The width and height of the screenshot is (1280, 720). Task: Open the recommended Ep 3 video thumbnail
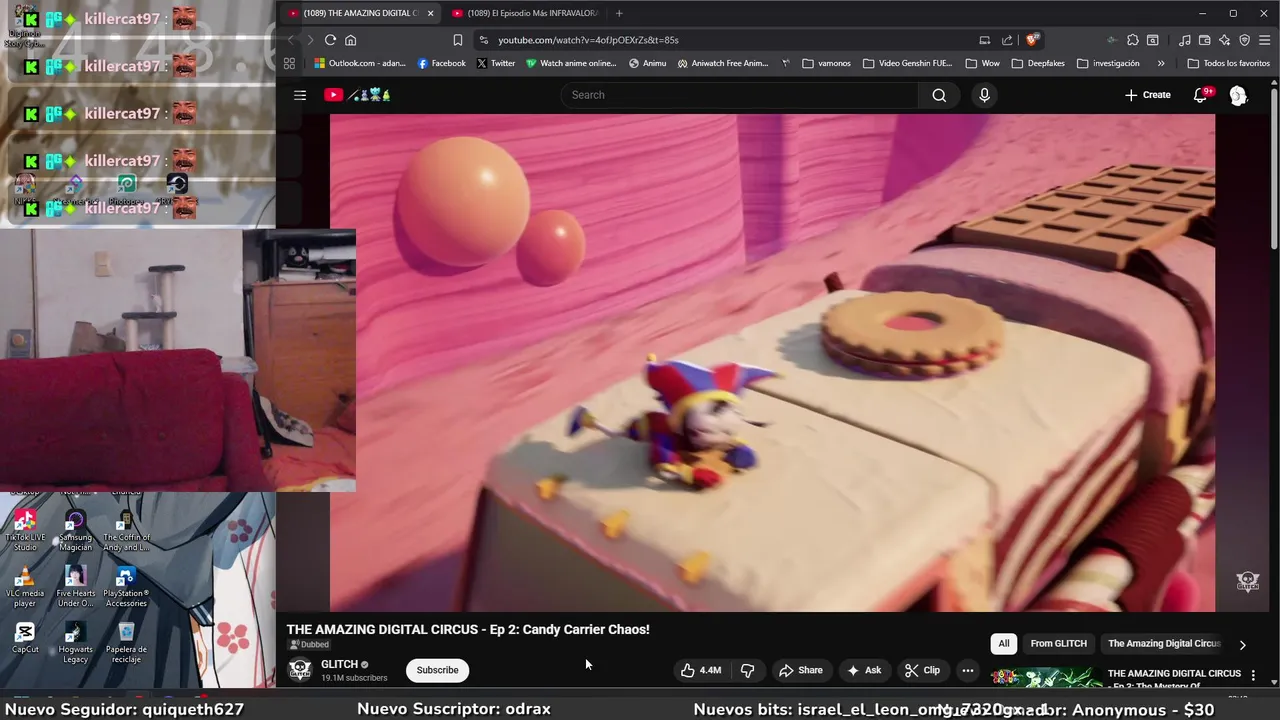(x=1045, y=678)
